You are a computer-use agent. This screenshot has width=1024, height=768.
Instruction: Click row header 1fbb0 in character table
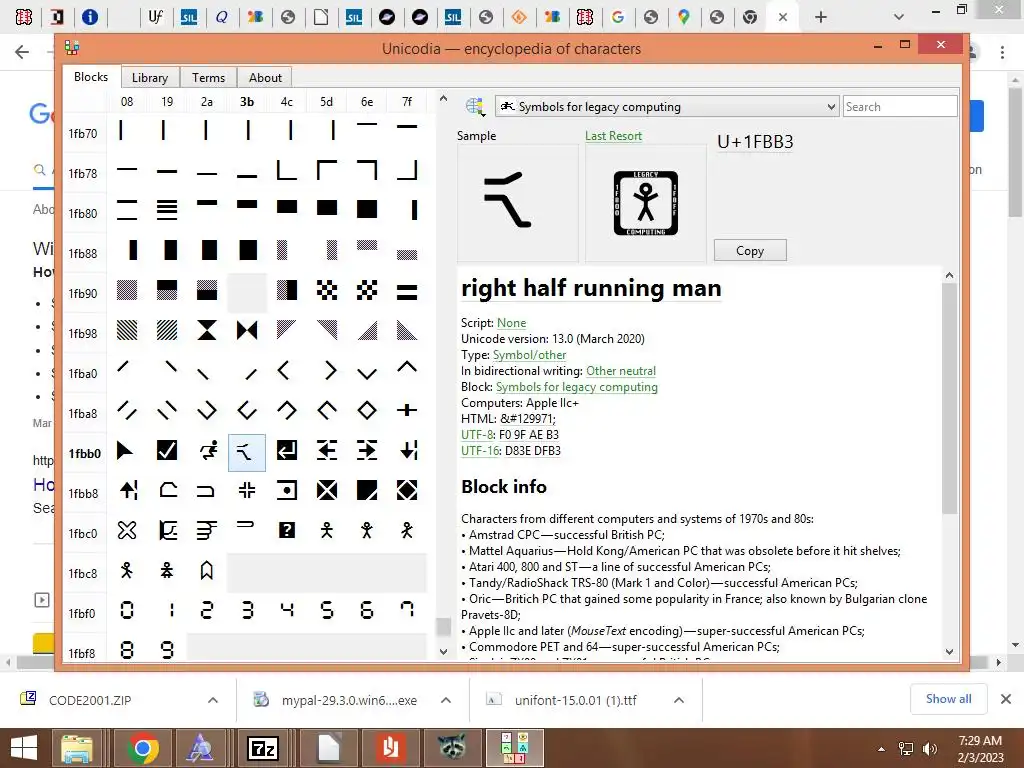pos(84,453)
